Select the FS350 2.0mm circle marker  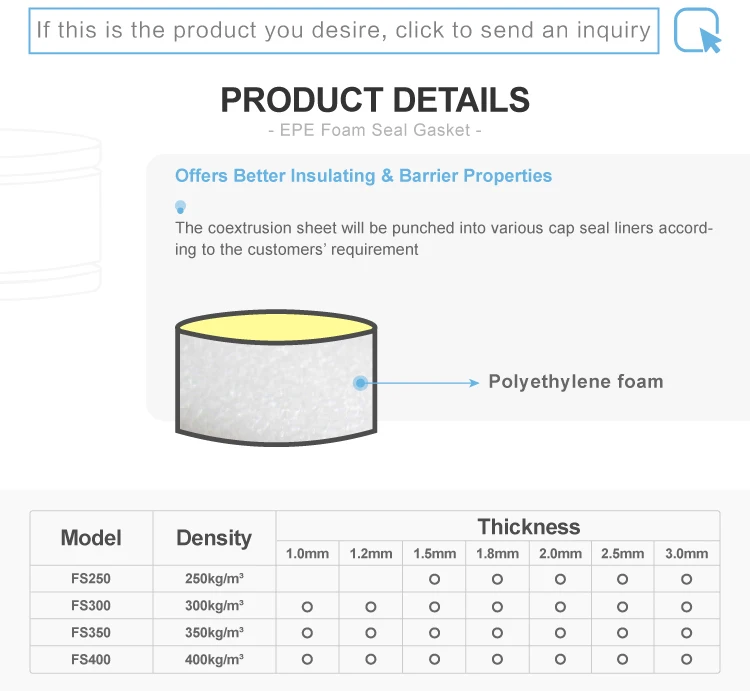click(560, 633)
